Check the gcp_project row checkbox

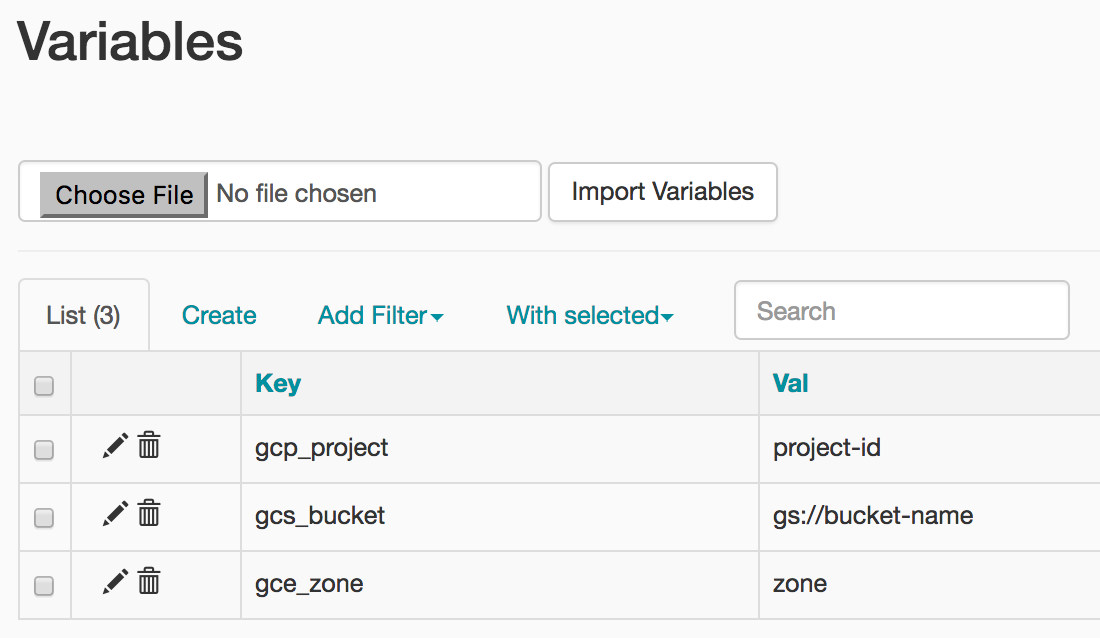(44, 449)
